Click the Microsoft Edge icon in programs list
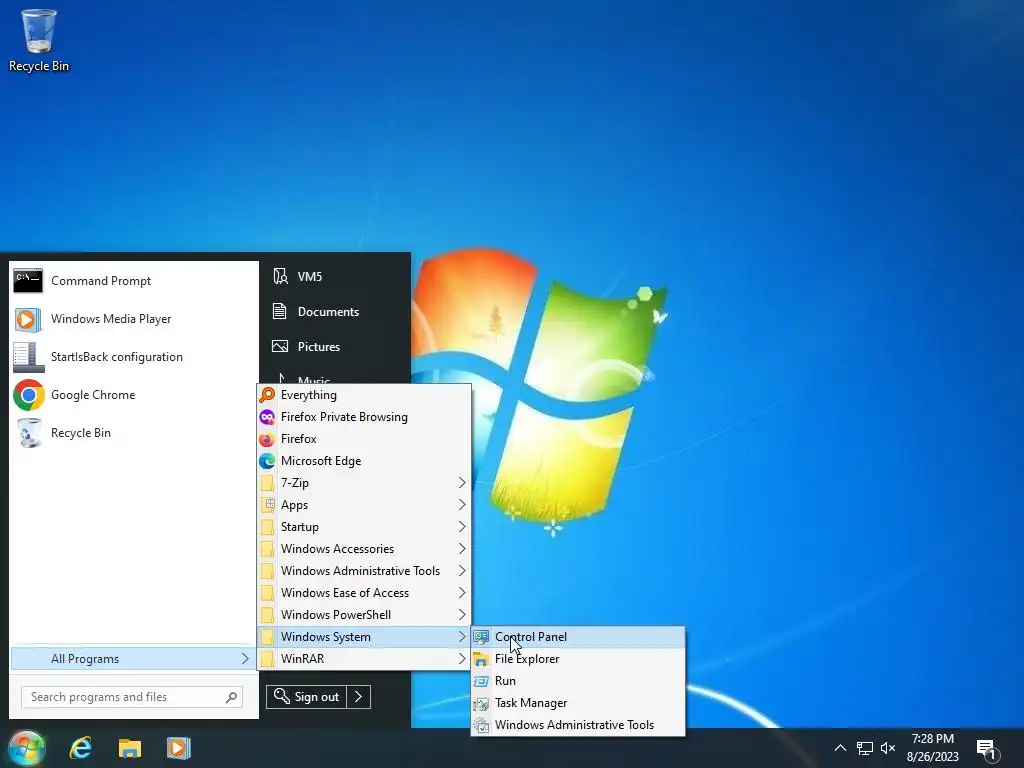The height and width of the screenshot is (768, 1024). (267, 461)
